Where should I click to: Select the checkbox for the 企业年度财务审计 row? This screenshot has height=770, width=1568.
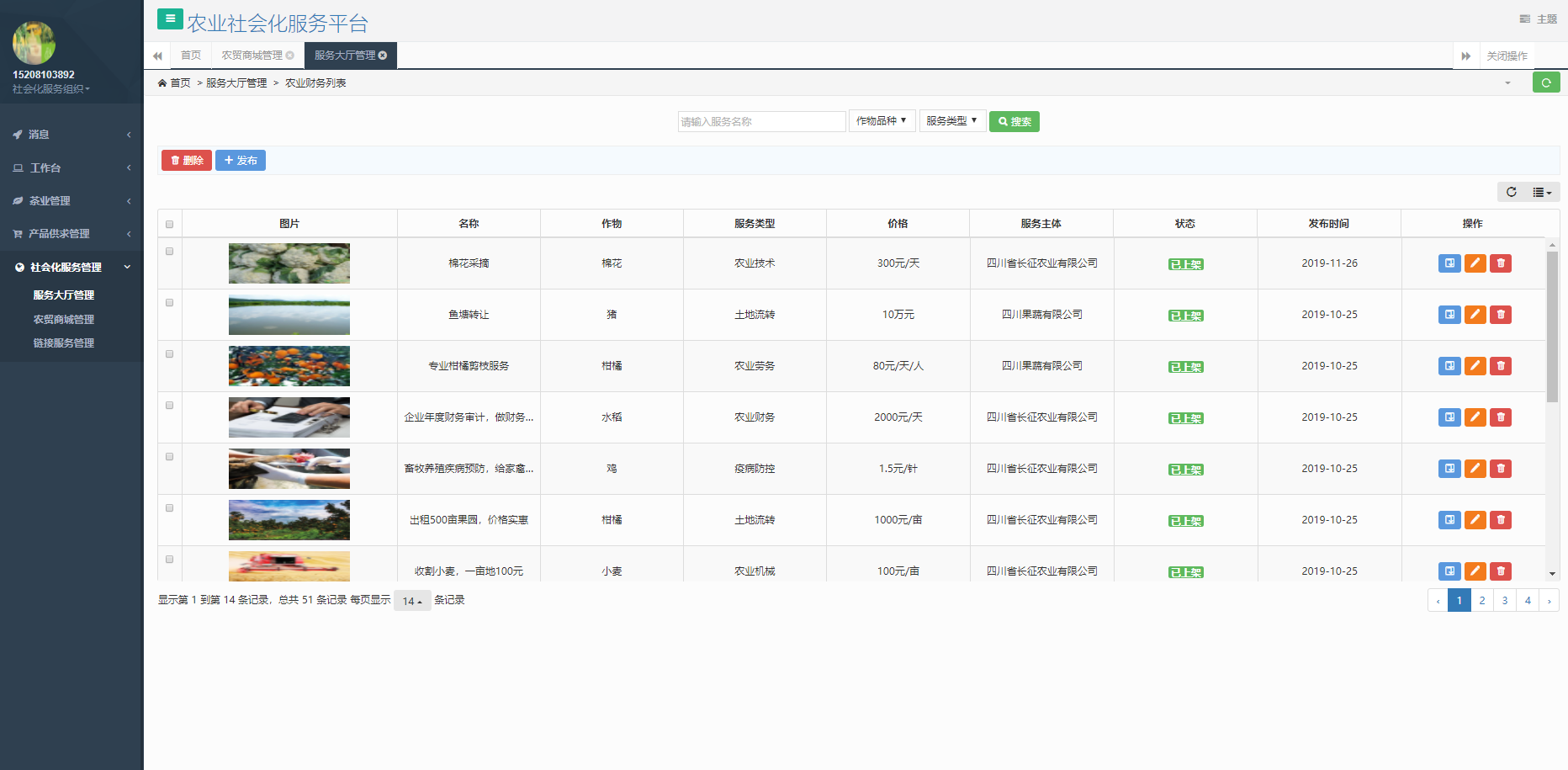(169, 406)
